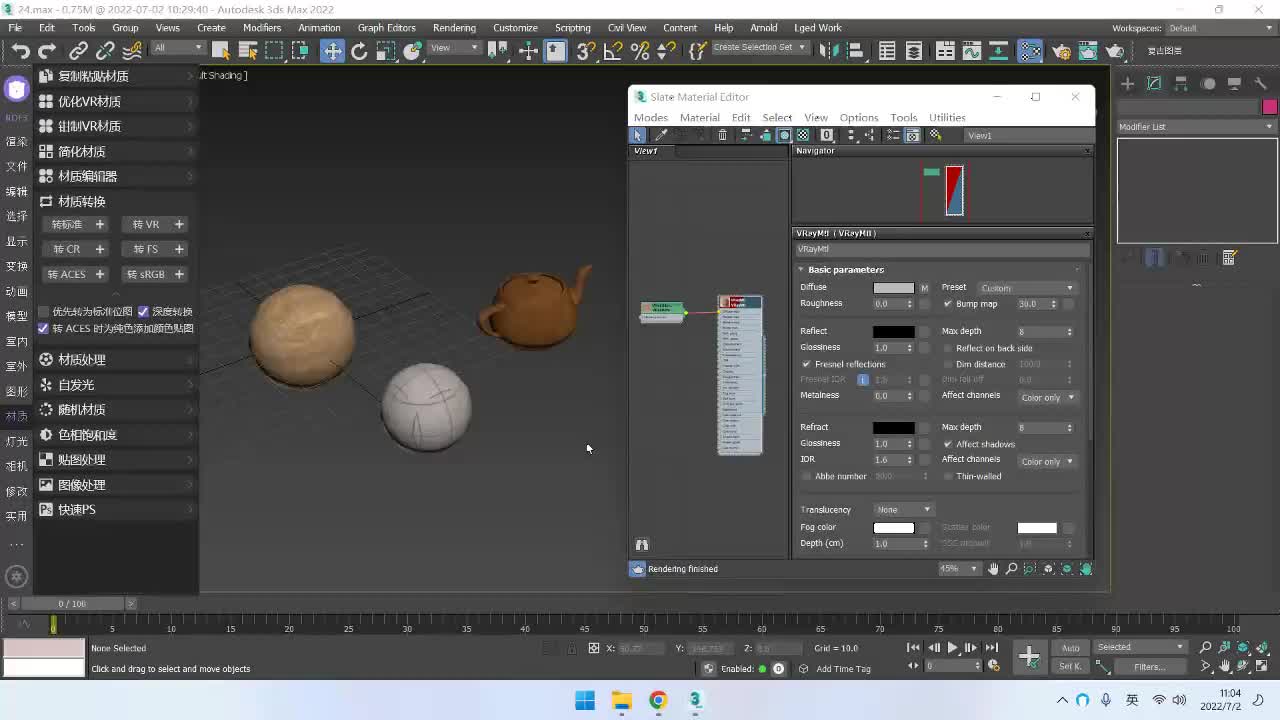Image resolution: width=1280 pixels, height=720 pixels.
Task: Open the Create command panel tab
Action: coord(1127,84)
